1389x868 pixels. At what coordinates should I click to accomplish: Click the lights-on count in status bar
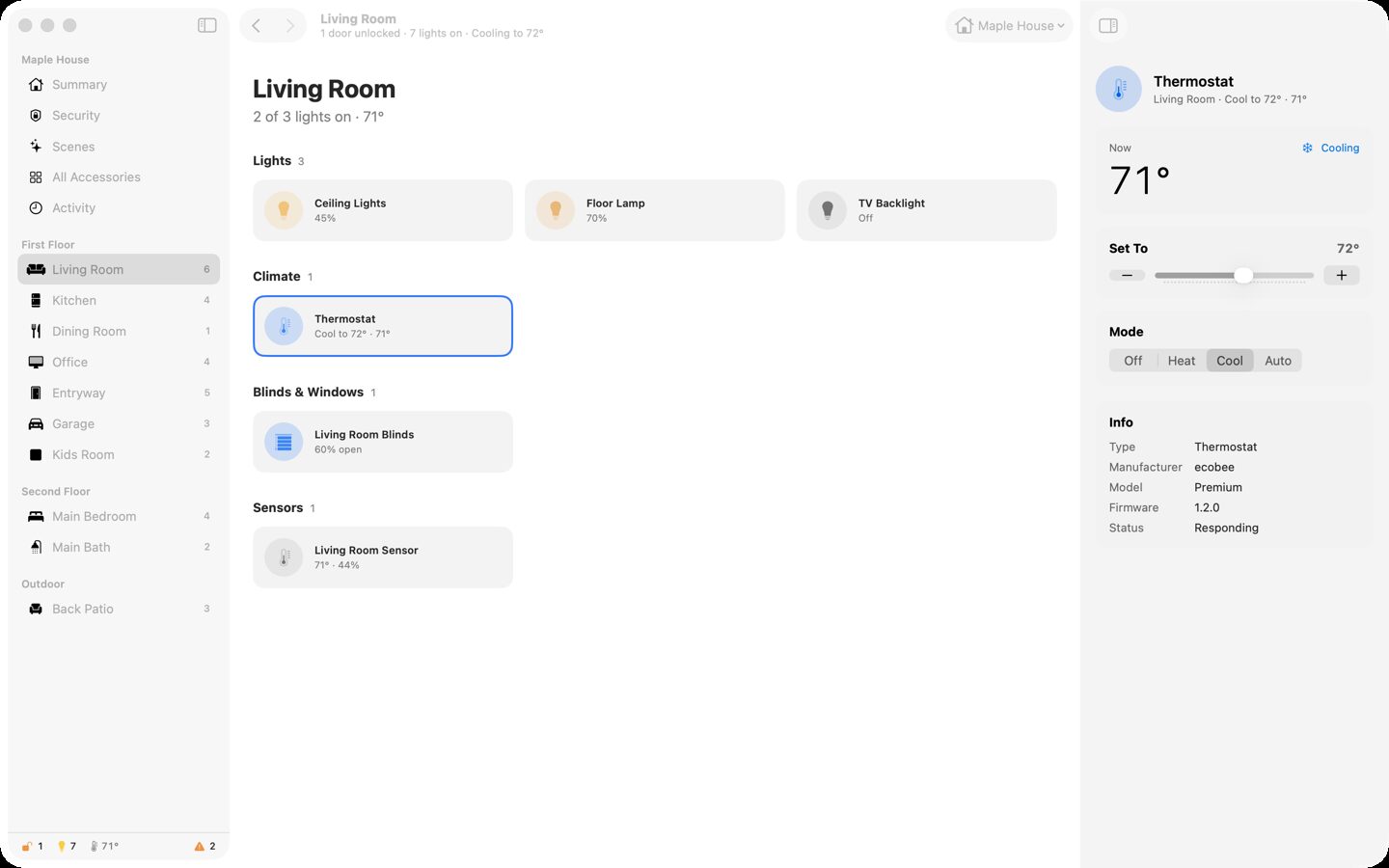tap(67, 846)
